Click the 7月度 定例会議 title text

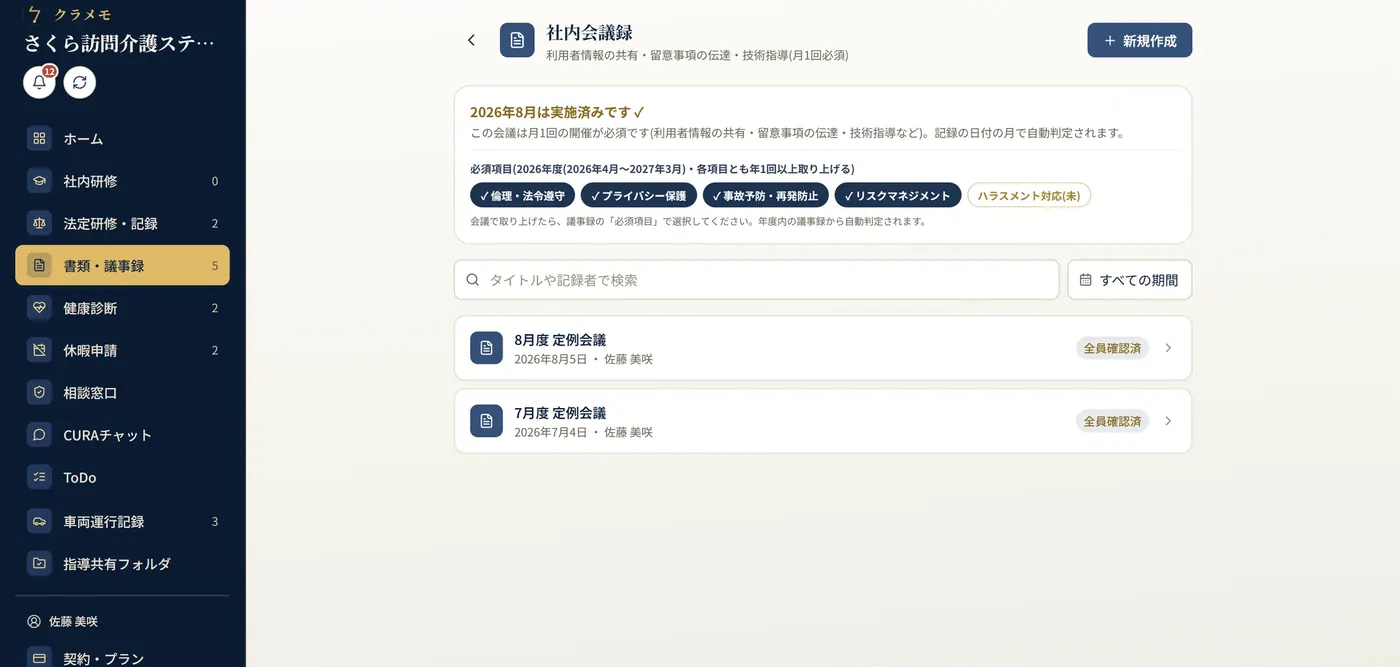(560, 413)
